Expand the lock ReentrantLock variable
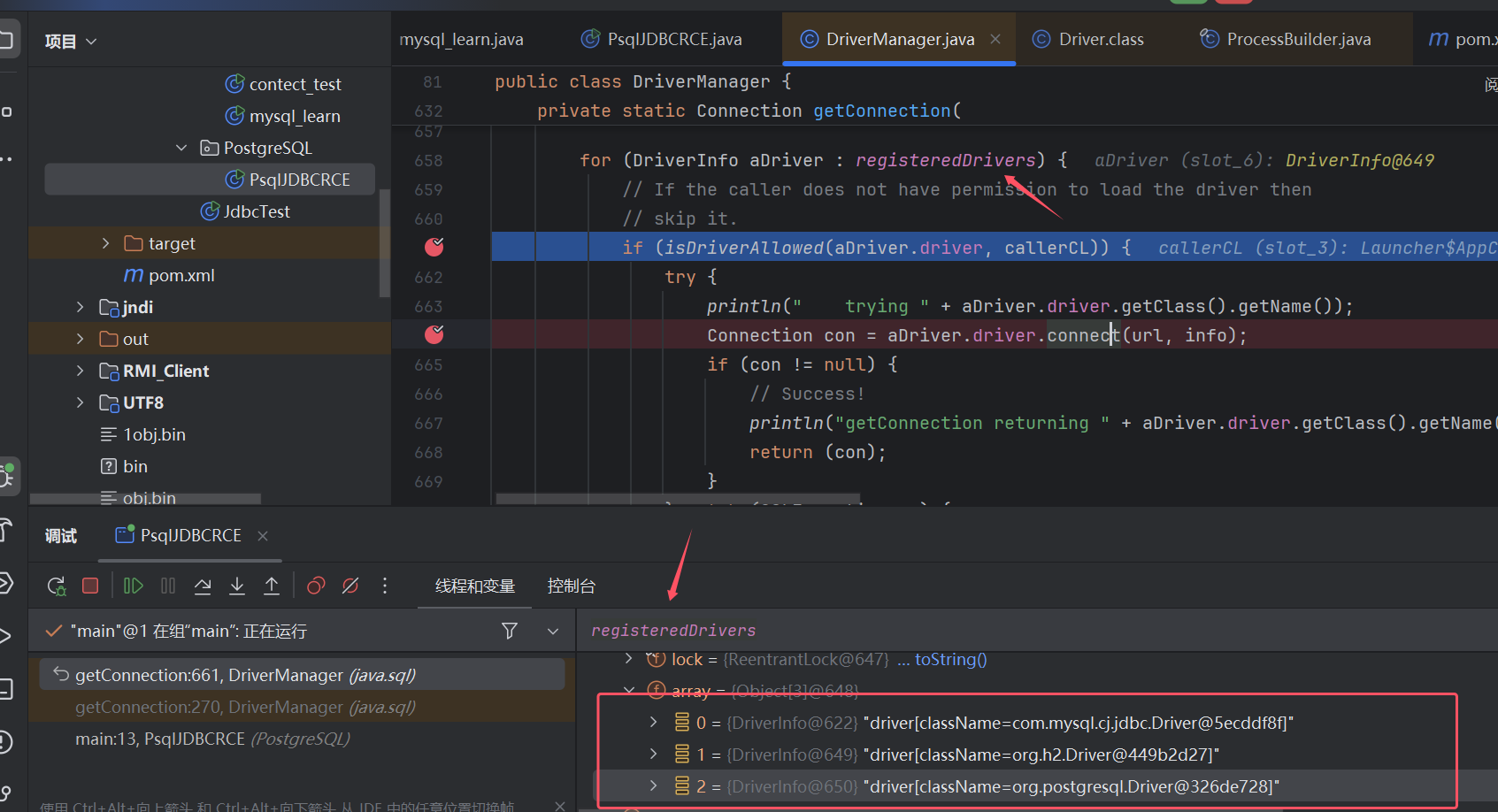 coord(628,659)
